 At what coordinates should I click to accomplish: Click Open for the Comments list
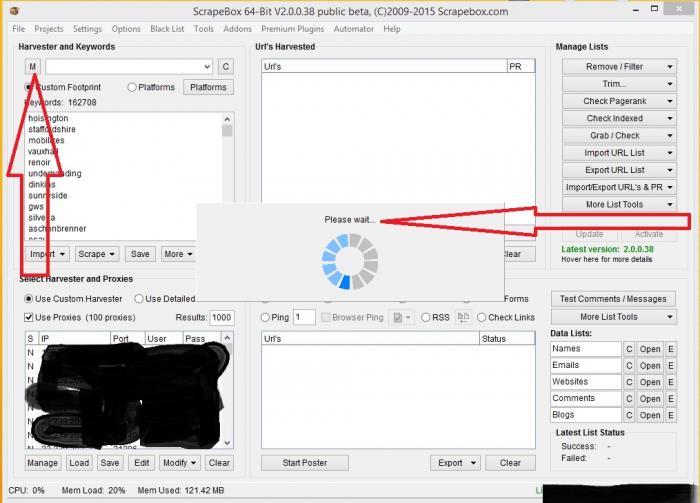click(x=650, y=399)
